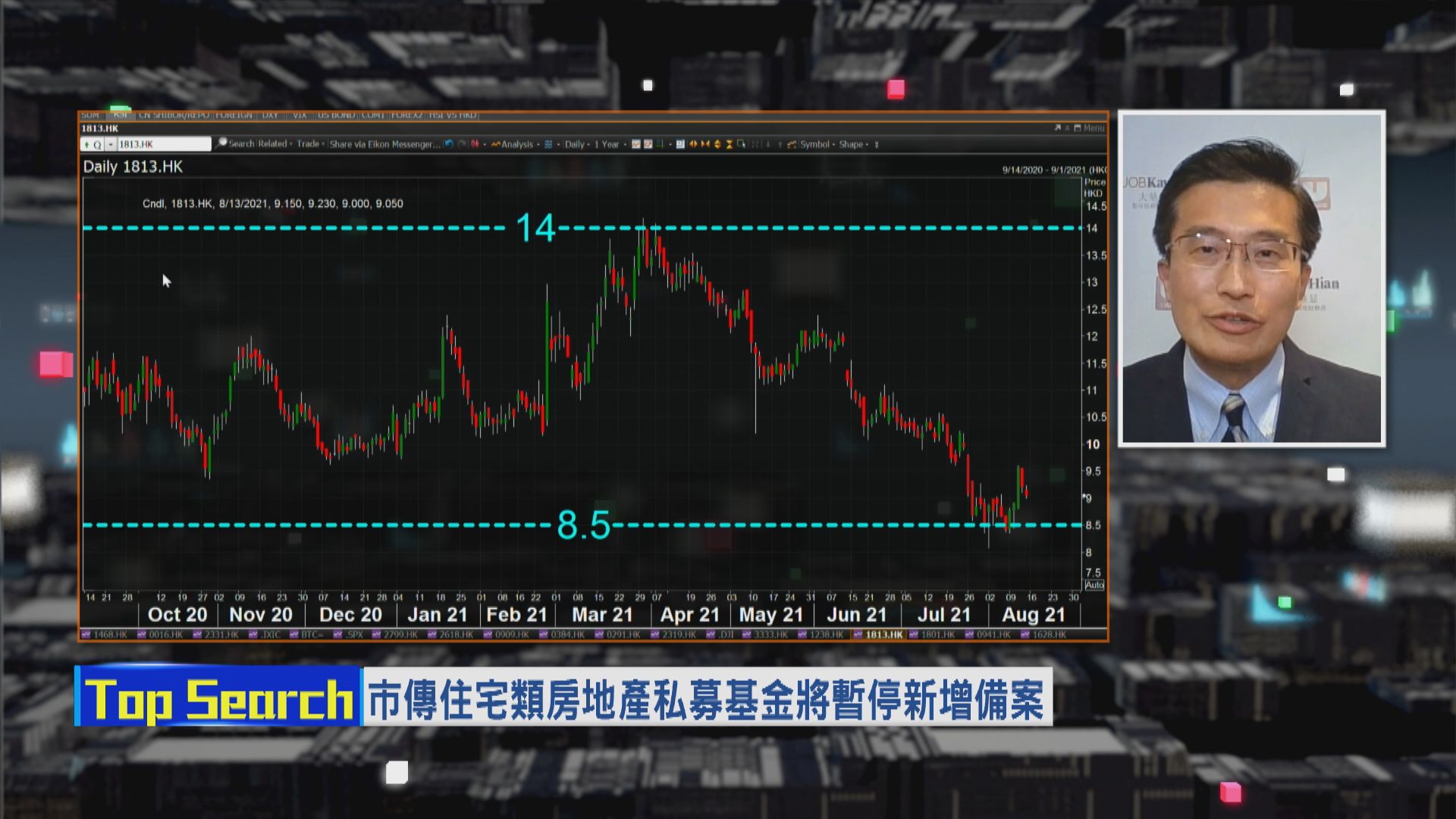
Task: Switch to the VIX tab
Action: tap(299, 115)
